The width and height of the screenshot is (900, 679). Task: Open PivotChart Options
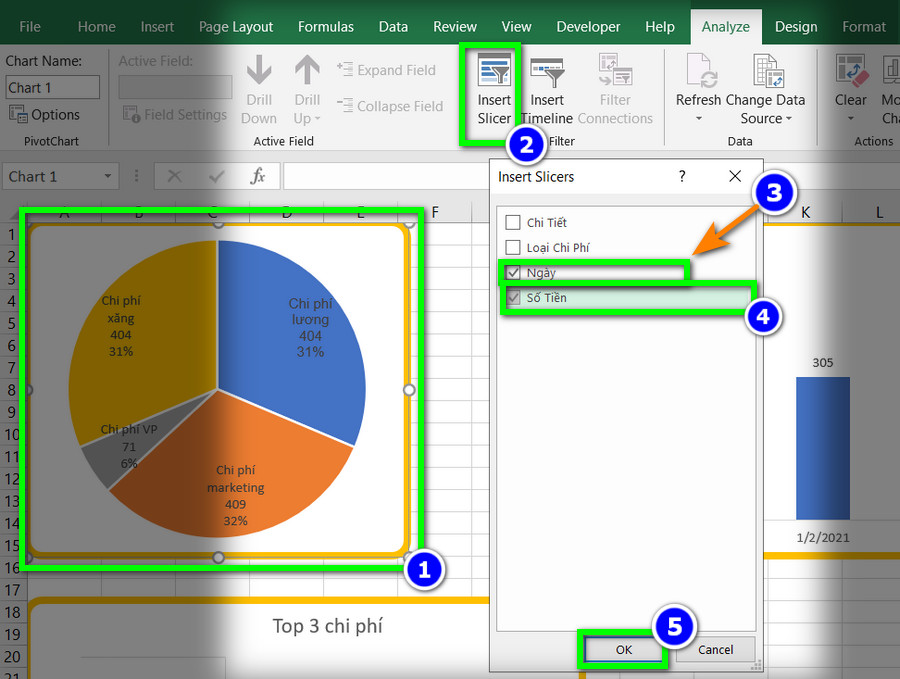(44, 114)
